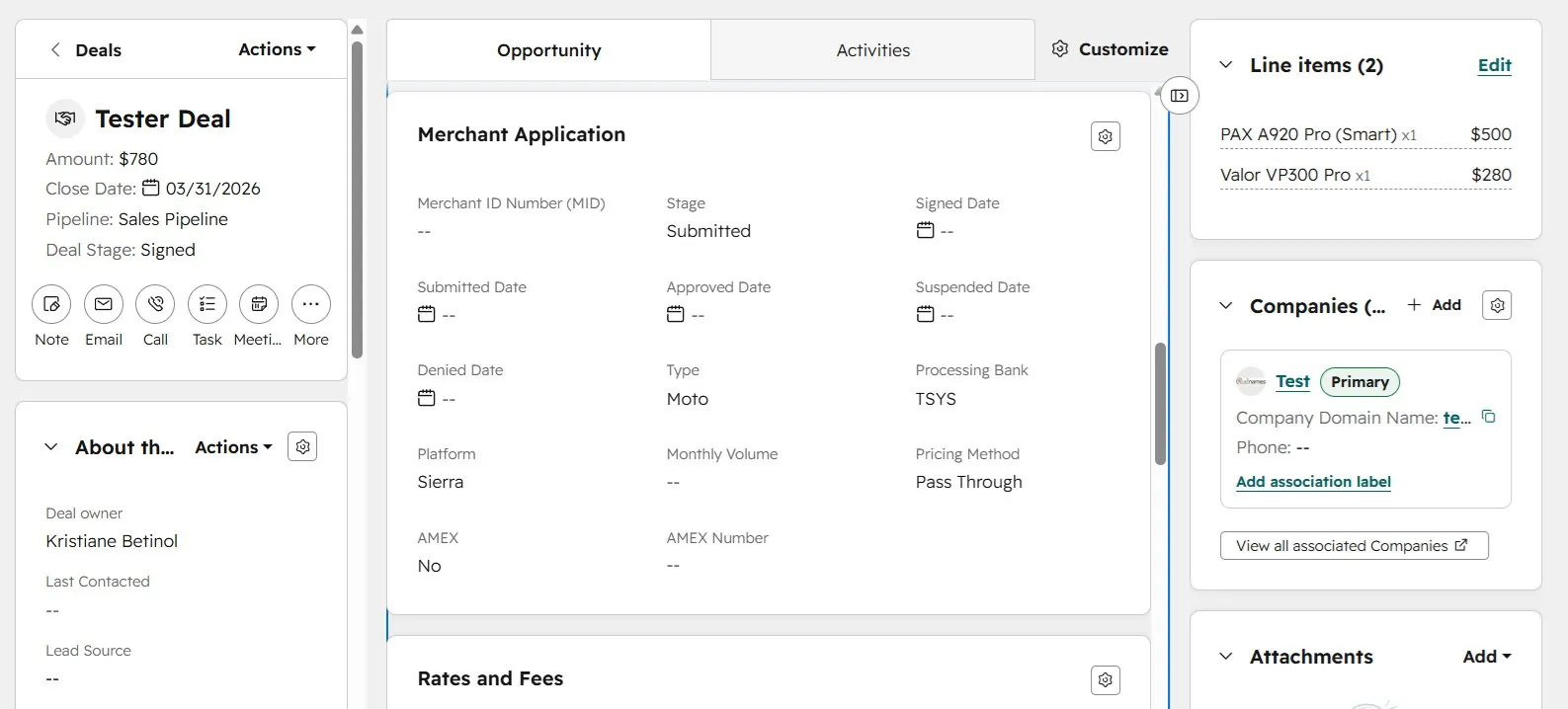Create a Task
This screenshot has height=709, width=1568.
207,304
